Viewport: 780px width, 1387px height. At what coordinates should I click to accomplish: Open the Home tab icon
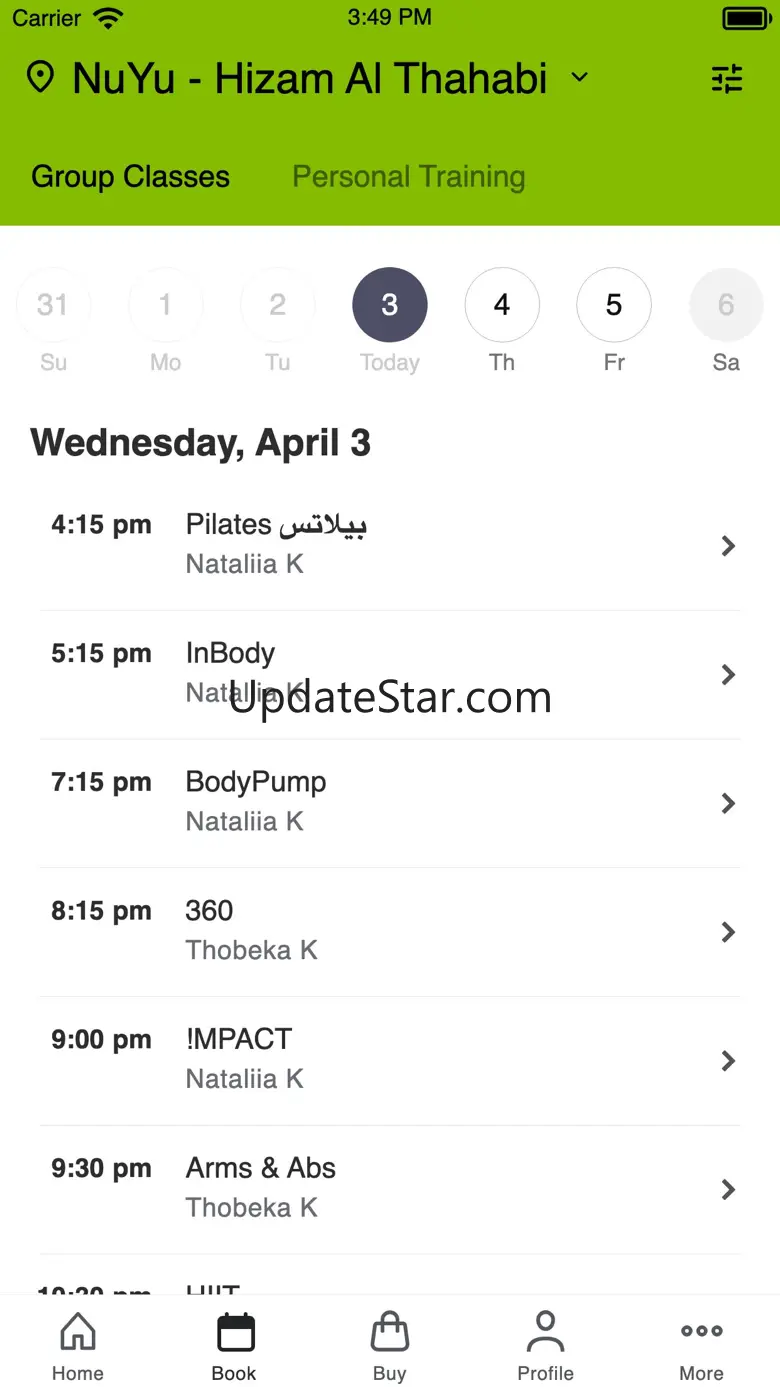point(78,1332)
